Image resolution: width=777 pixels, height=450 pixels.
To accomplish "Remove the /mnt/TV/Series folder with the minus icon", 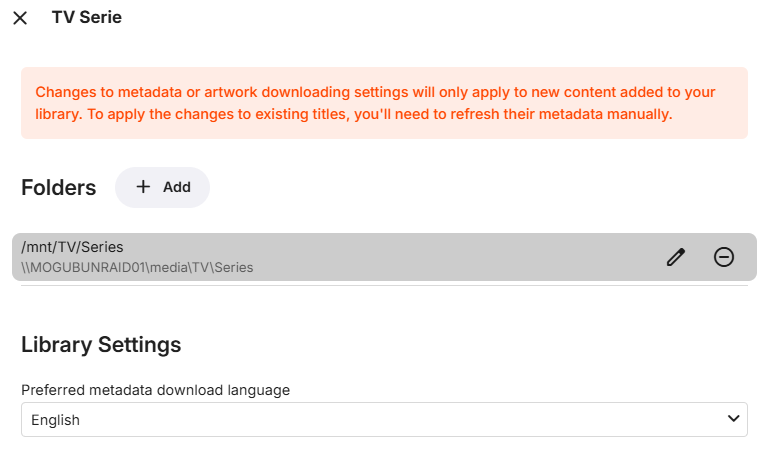I will coord(724,257).
